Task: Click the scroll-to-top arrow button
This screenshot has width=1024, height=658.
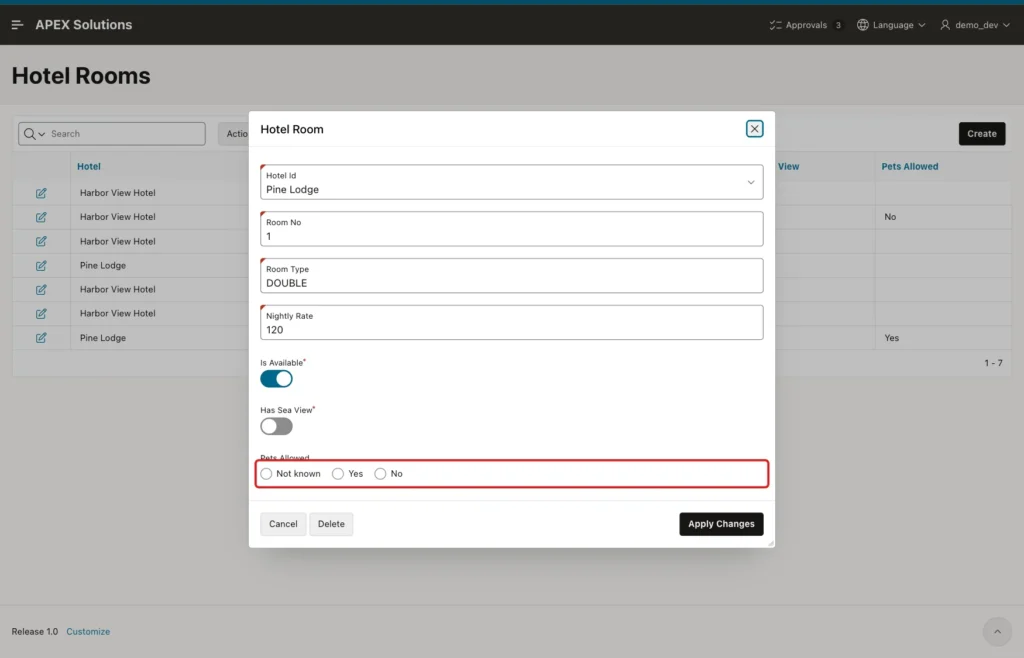Action: [x=997, y=631]
